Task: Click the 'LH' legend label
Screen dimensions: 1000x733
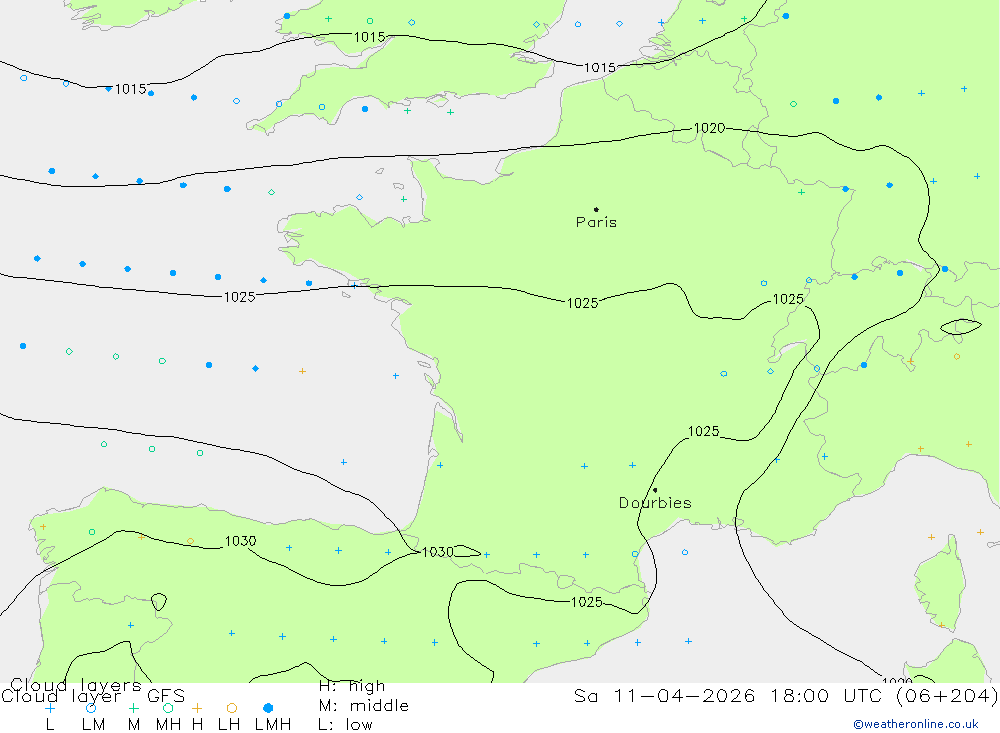Action: tap(229, 725)
